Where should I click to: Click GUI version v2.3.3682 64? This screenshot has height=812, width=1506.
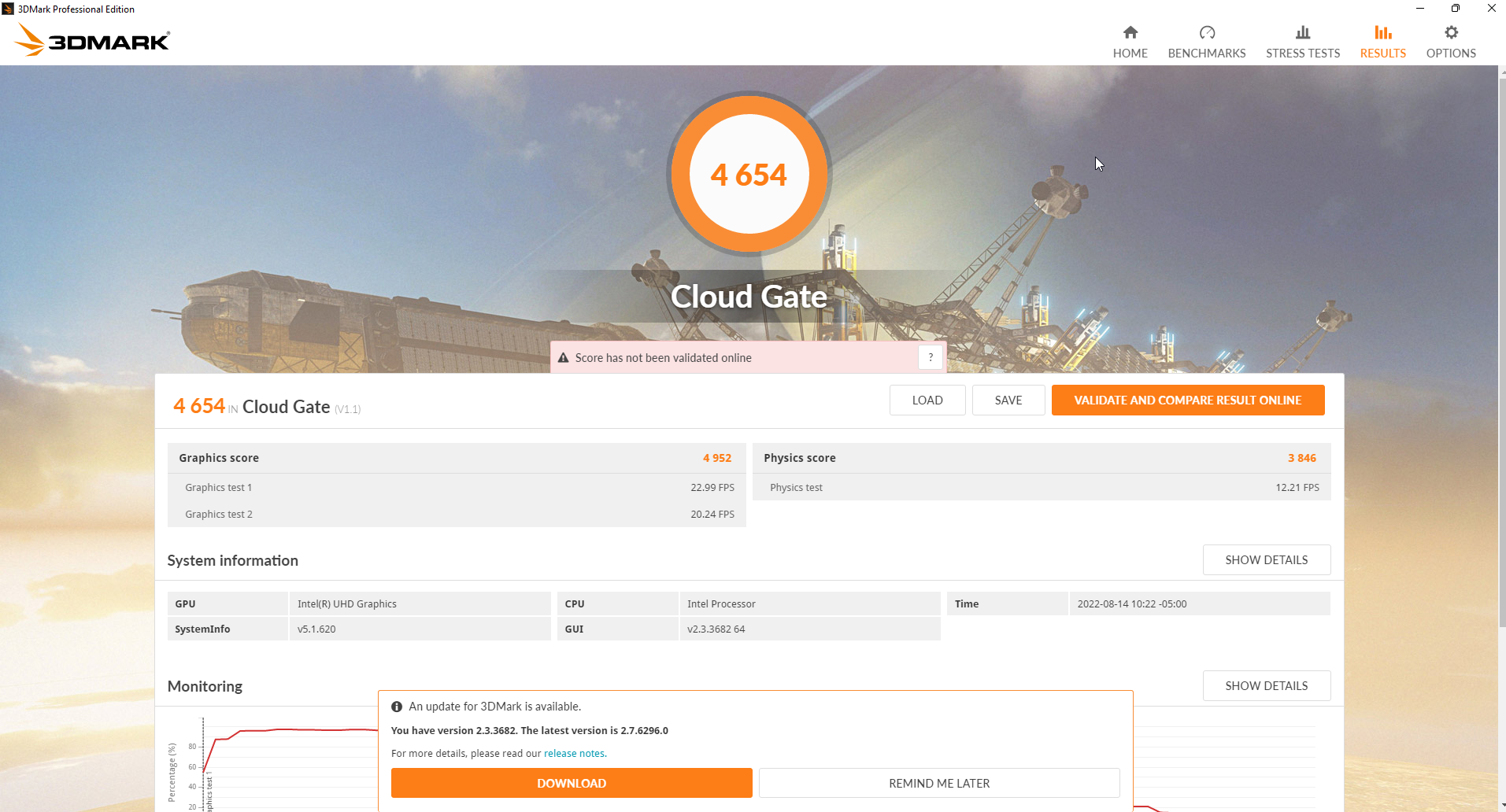pos(716,629)
